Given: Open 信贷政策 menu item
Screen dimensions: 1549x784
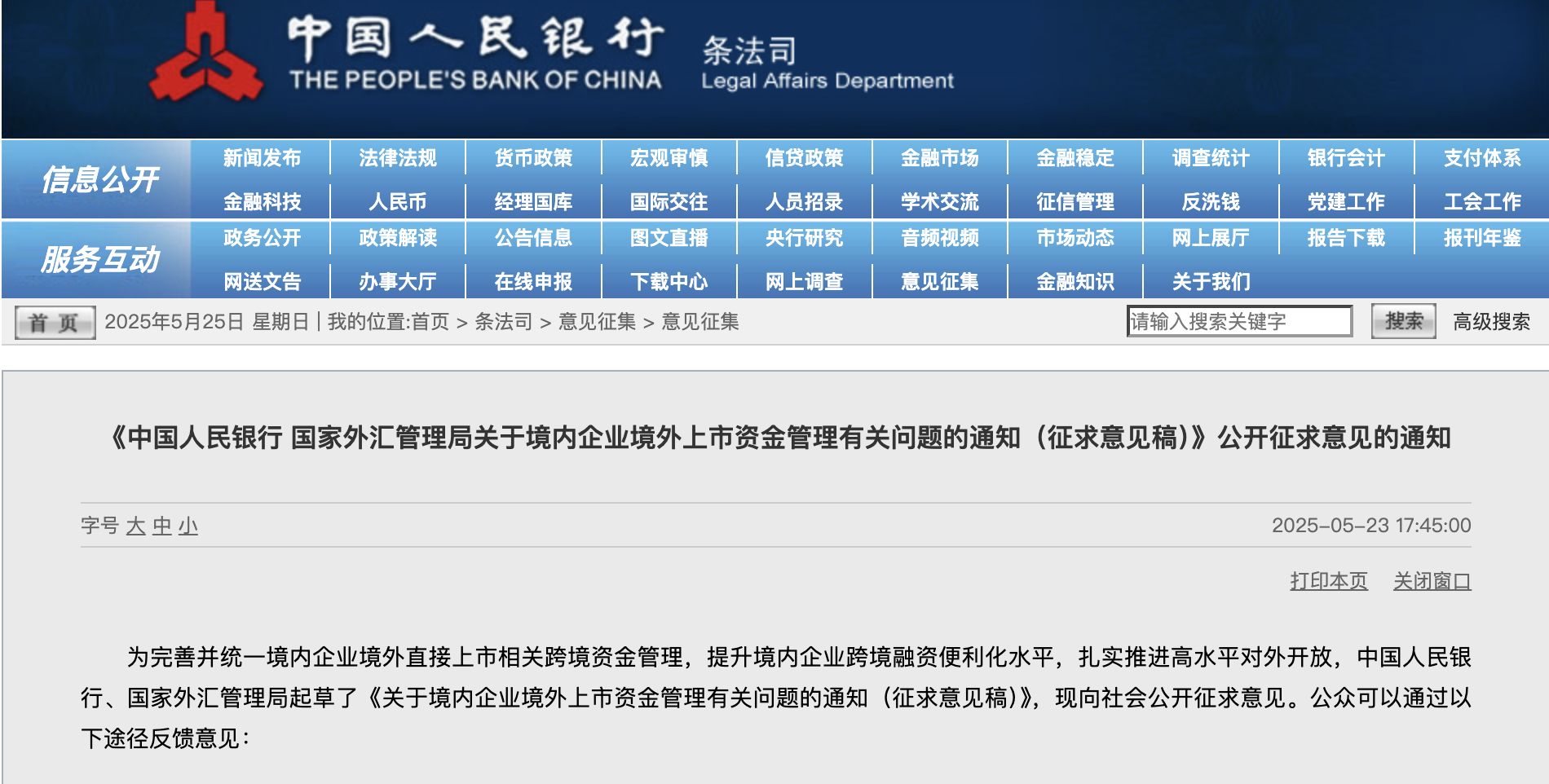Looking at the screenshot, I should (804, 158).
